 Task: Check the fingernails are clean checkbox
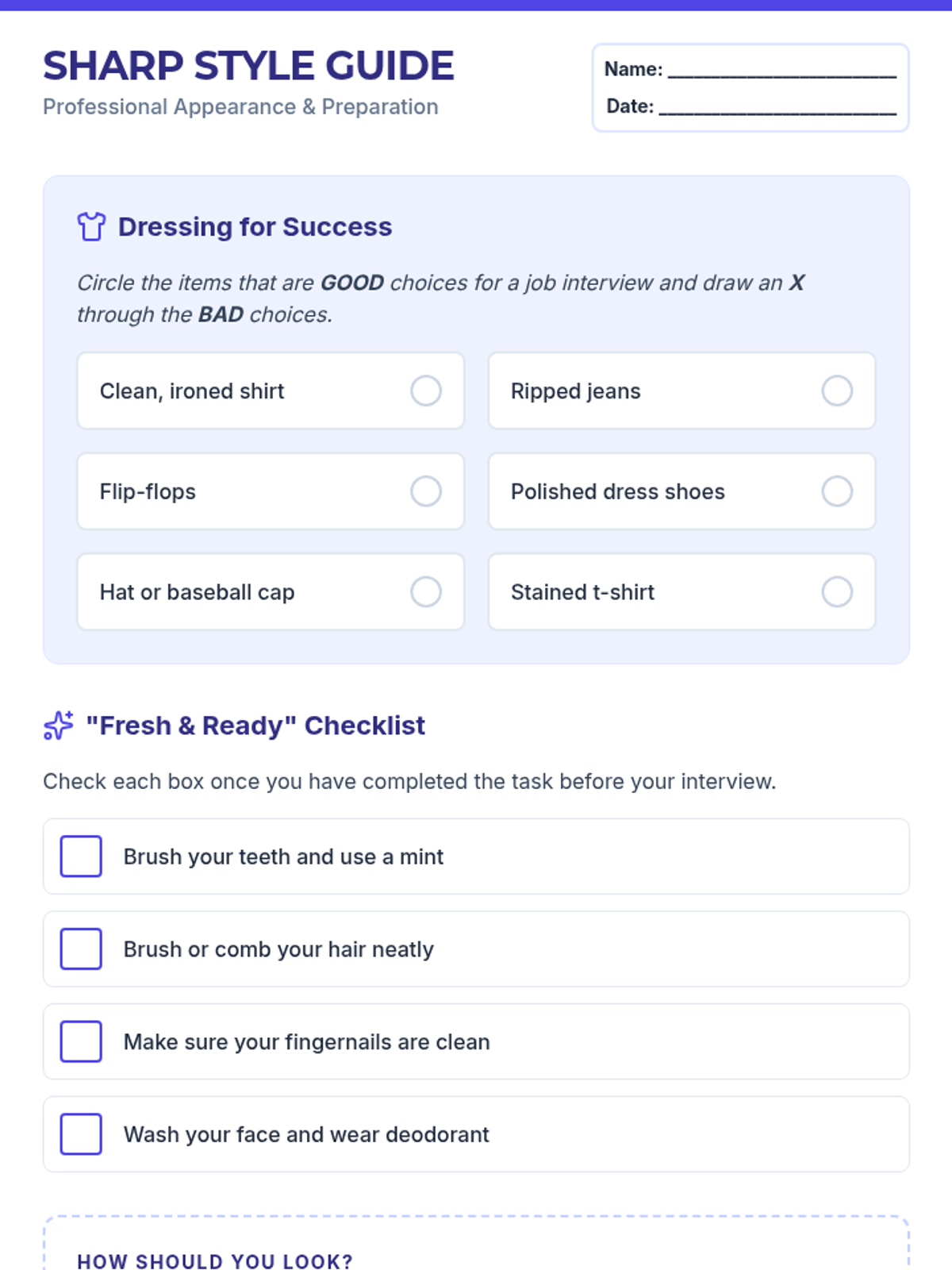pos(81,1041)
